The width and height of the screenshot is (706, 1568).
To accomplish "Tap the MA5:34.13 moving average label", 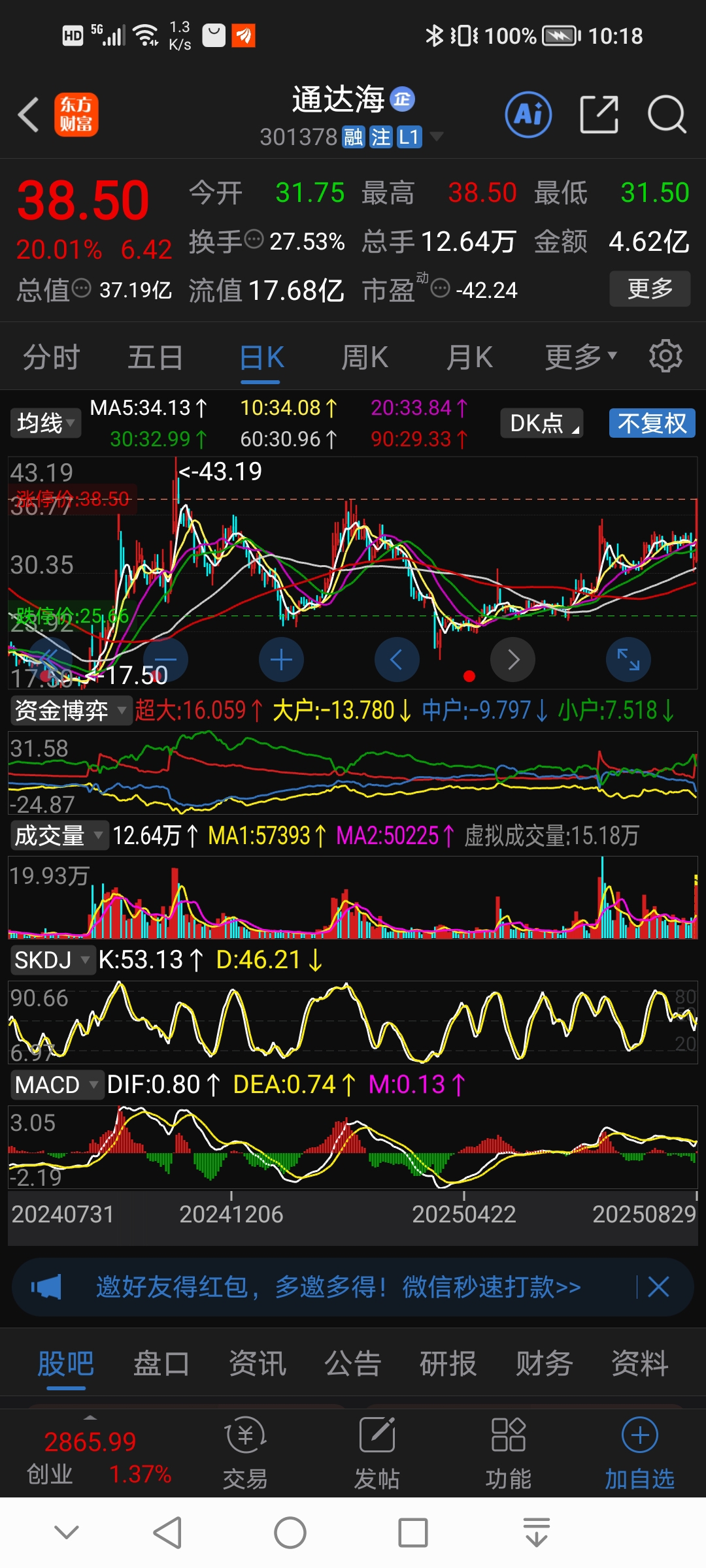I will (x=148, y=408).
